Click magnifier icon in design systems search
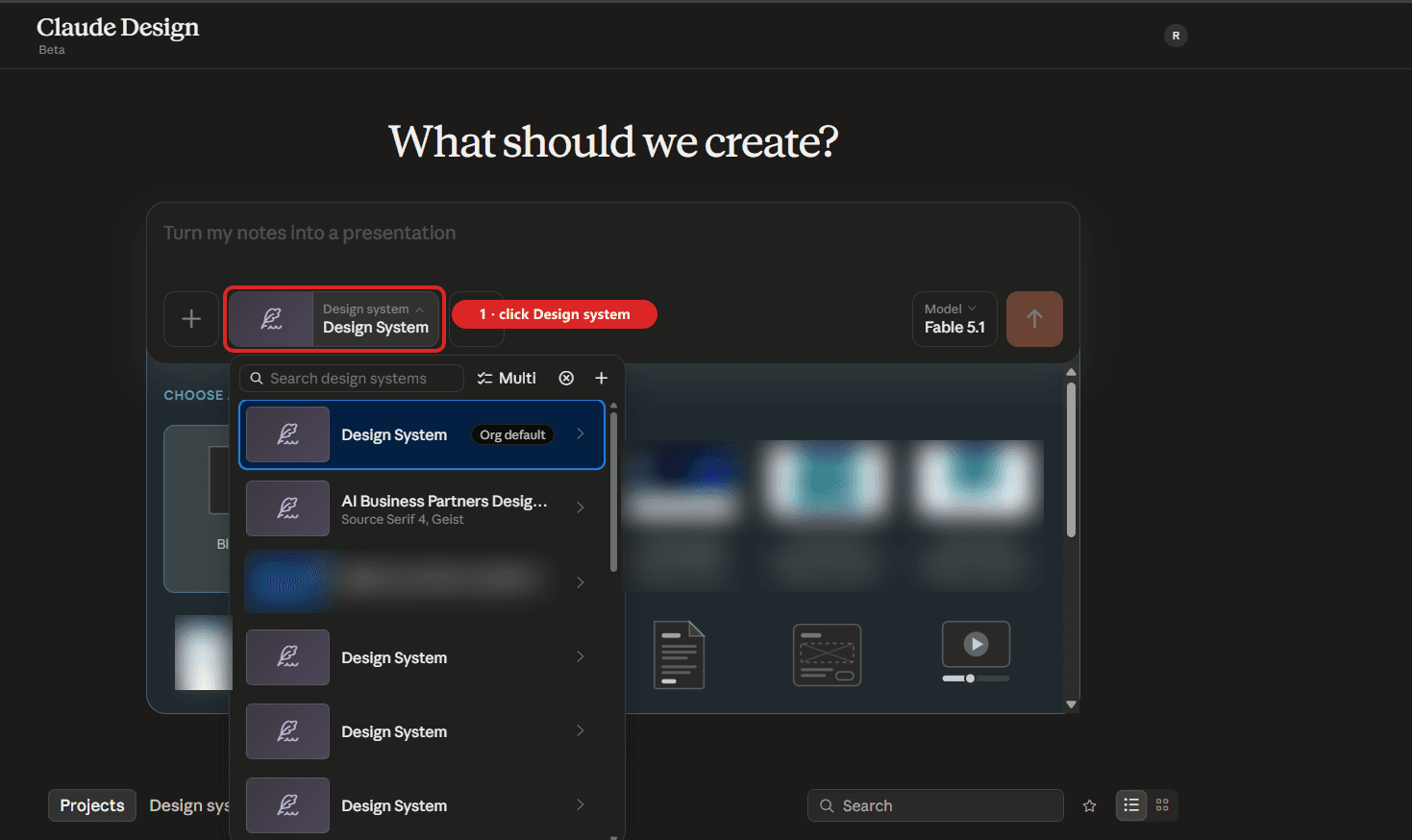 pos(257,379)
